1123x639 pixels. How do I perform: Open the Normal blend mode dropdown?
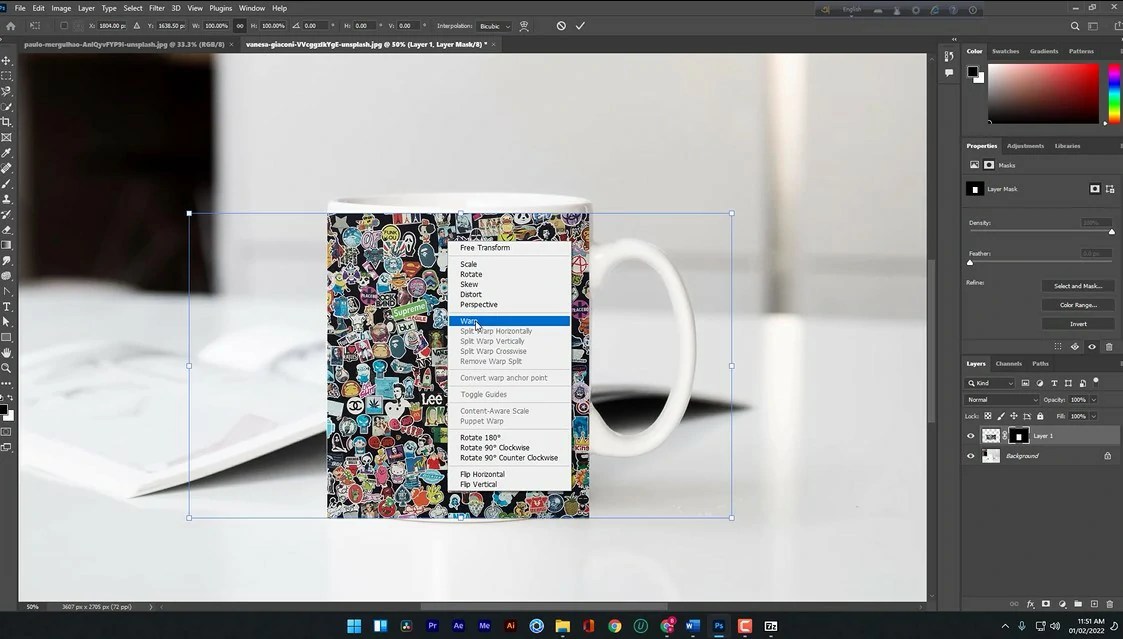point(1001,400)
